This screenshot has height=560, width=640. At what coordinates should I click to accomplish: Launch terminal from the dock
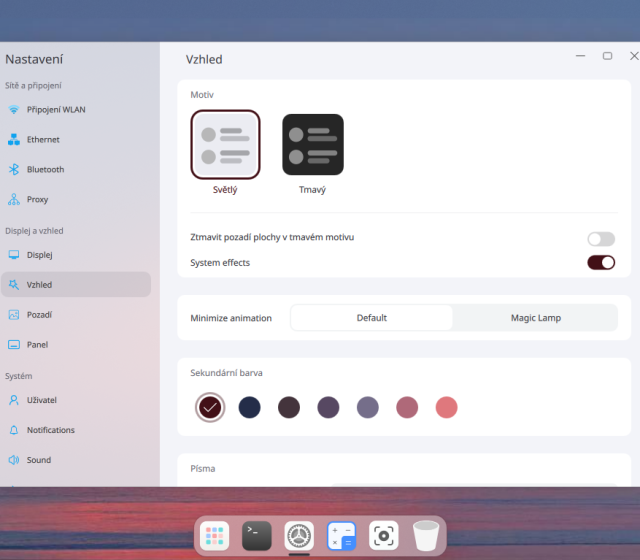(257, 536)
